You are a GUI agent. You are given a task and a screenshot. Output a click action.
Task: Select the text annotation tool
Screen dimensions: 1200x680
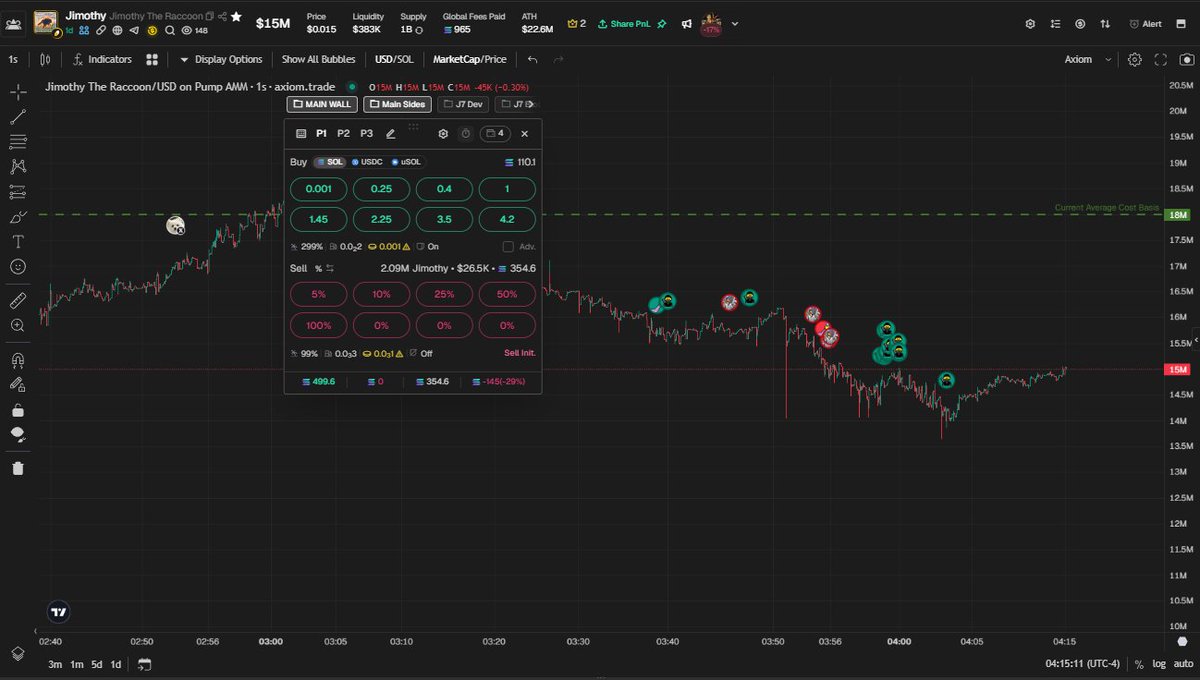(x=18, y=241)
